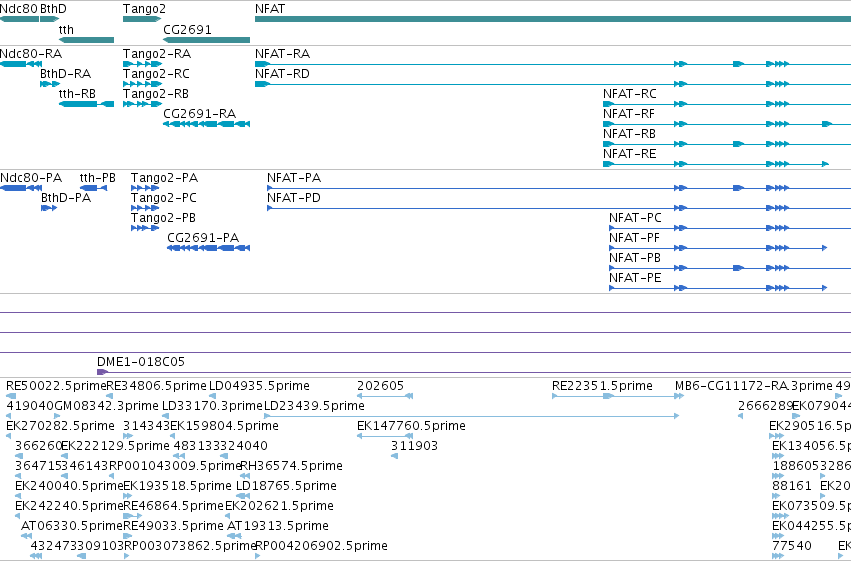Click transcript NFAT-RB
Viewport: 851px width, 561px height.
tap(629, 135)
